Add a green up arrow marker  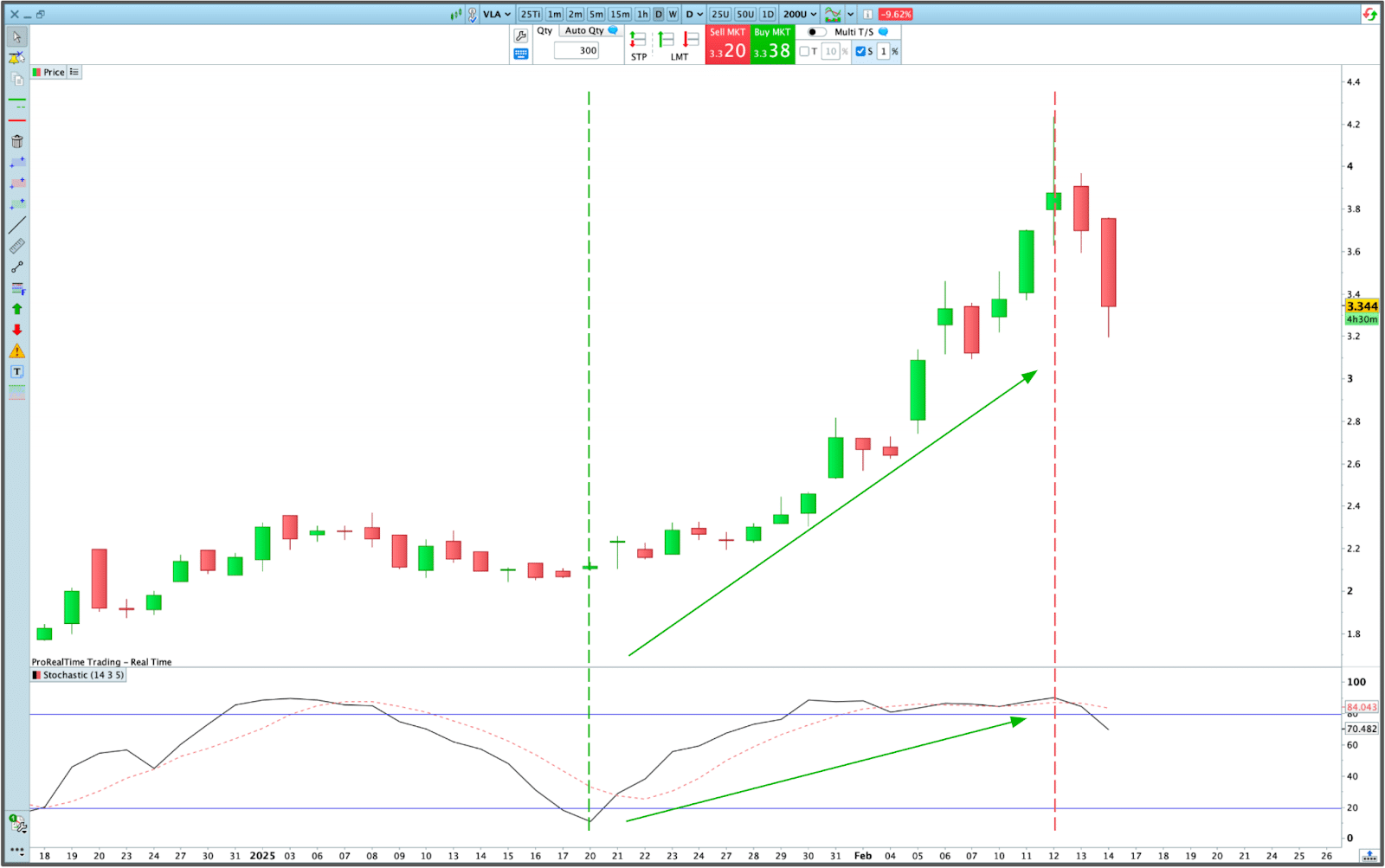click(x=16, y=309)
